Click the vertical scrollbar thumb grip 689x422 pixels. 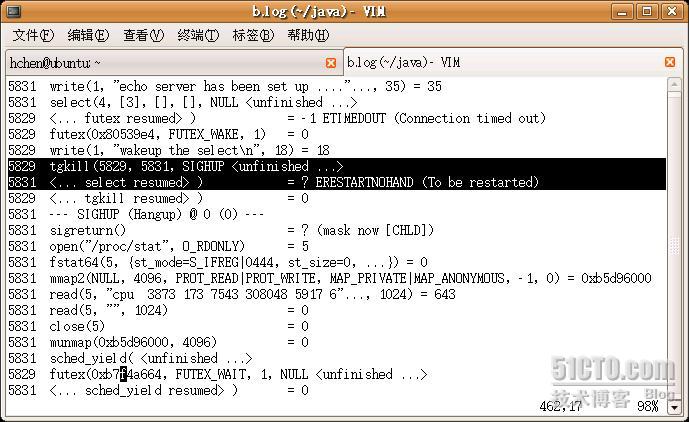click(x=674, y=246)
